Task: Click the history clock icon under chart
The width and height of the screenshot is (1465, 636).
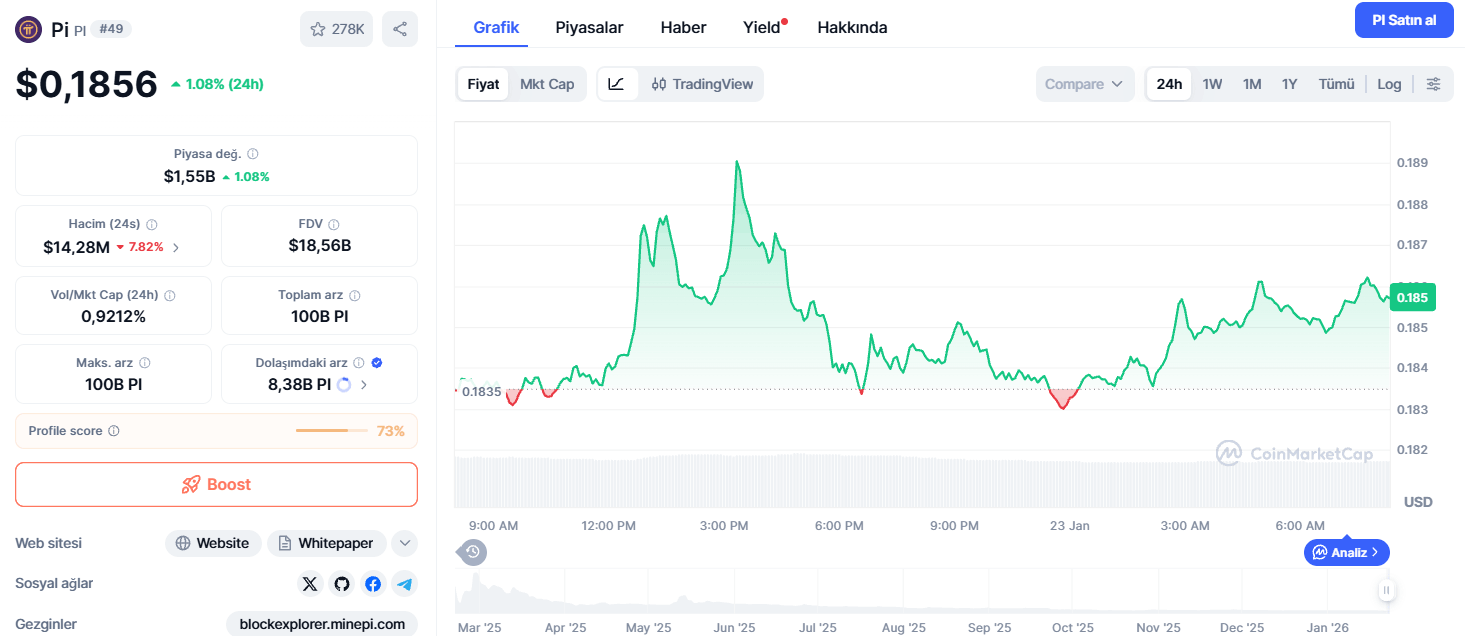Action: pyautogui.click(x=473, y=551)
